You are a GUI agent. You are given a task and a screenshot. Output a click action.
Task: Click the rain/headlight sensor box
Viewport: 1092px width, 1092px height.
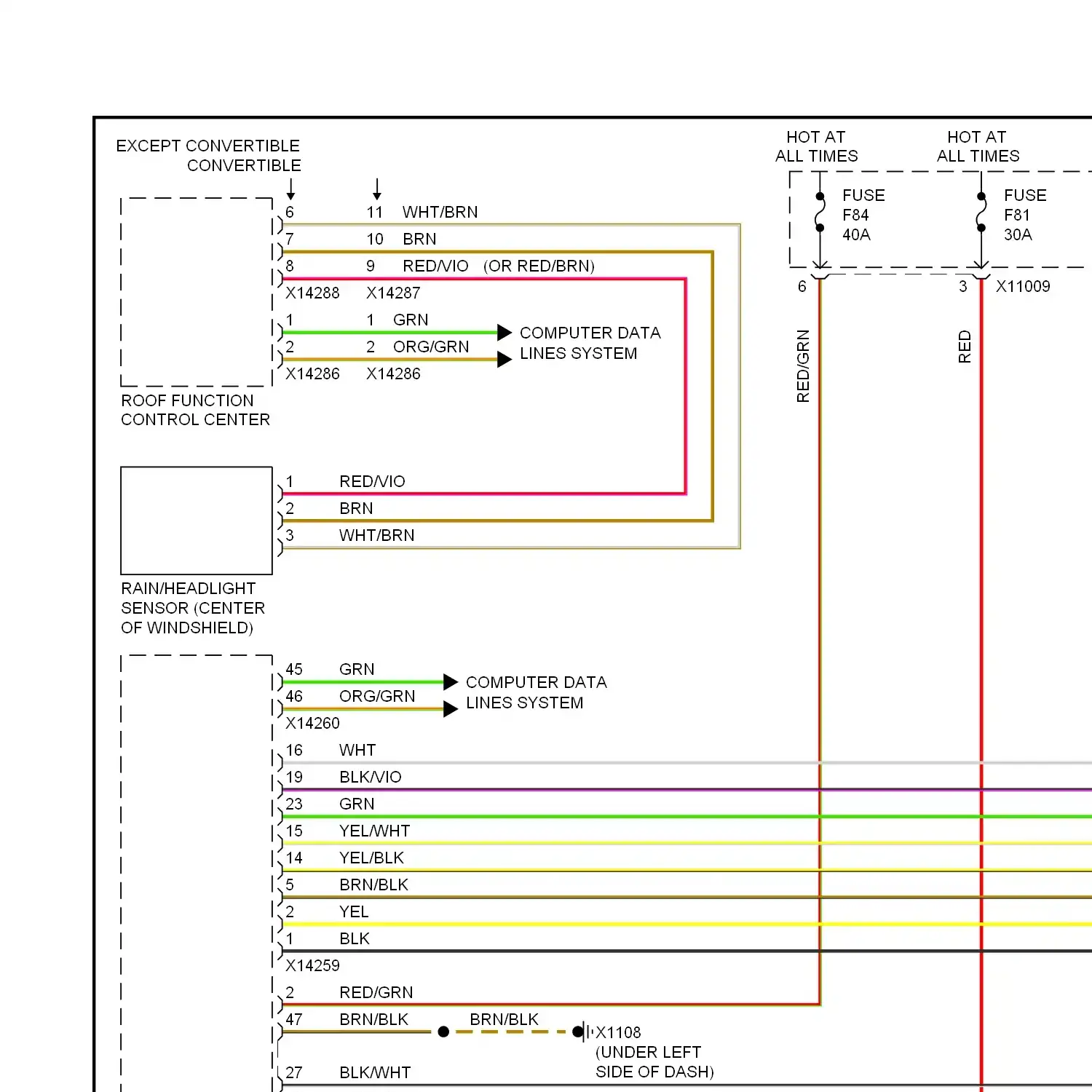point(197,521)
